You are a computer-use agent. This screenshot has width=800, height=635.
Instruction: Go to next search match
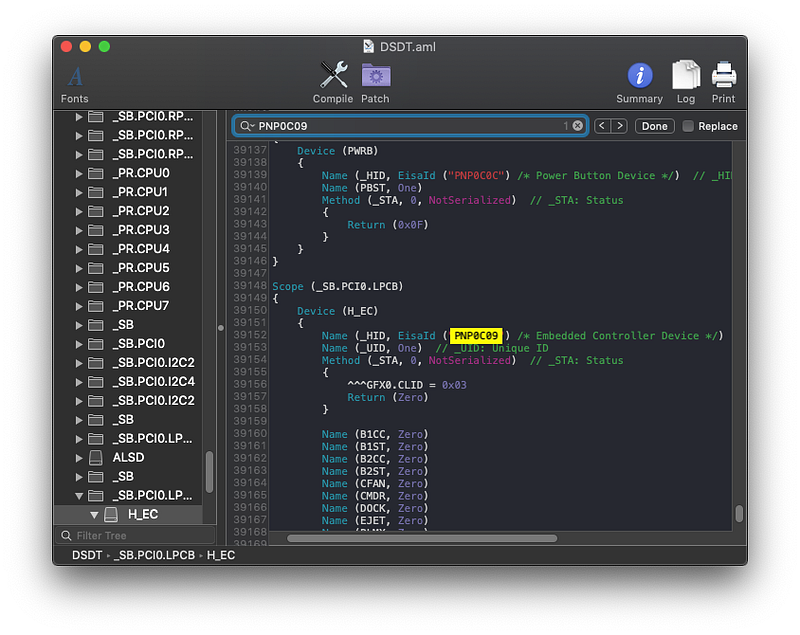click(619, 125)
